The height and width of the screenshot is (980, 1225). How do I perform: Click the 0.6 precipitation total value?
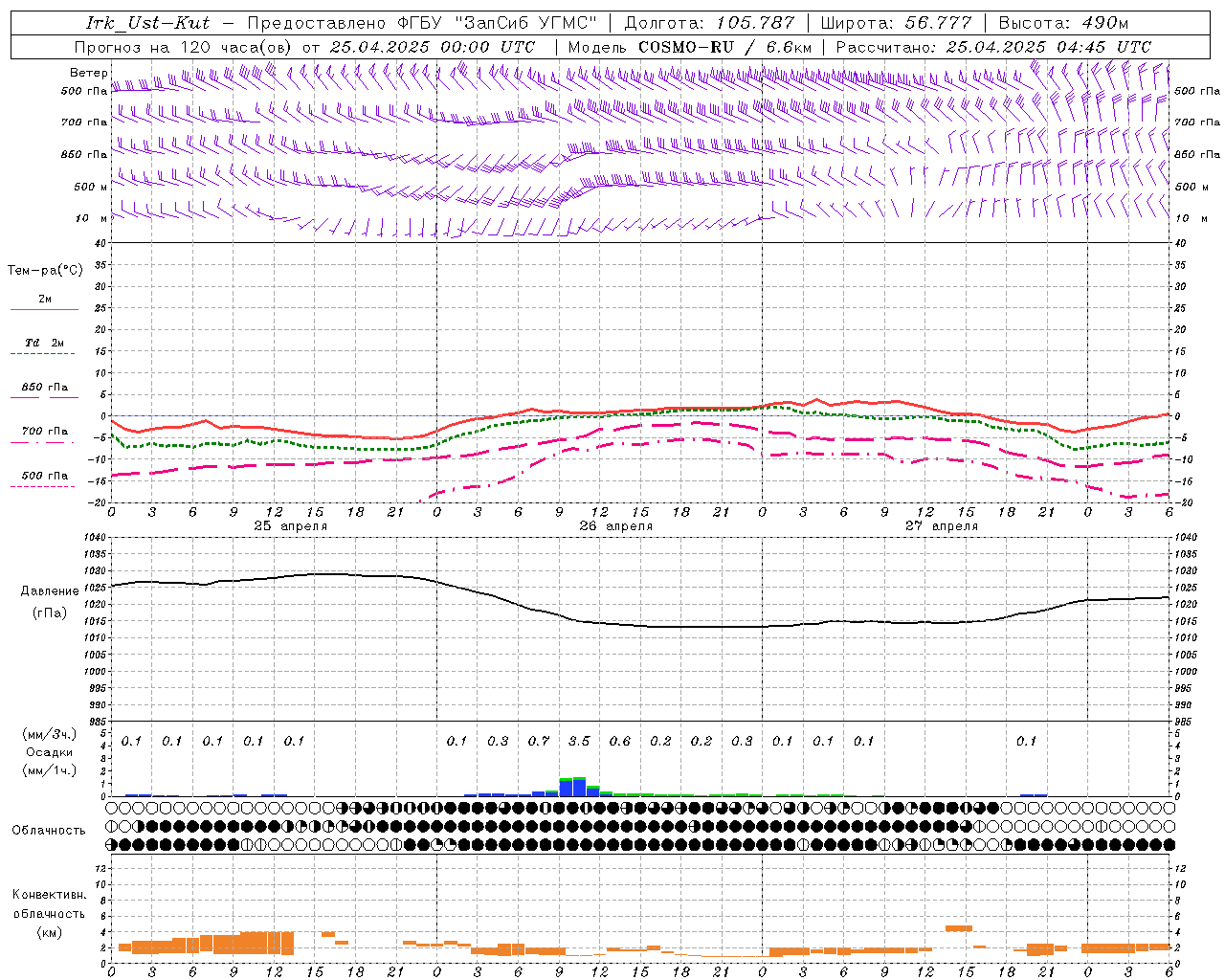[x=620, y=742]
